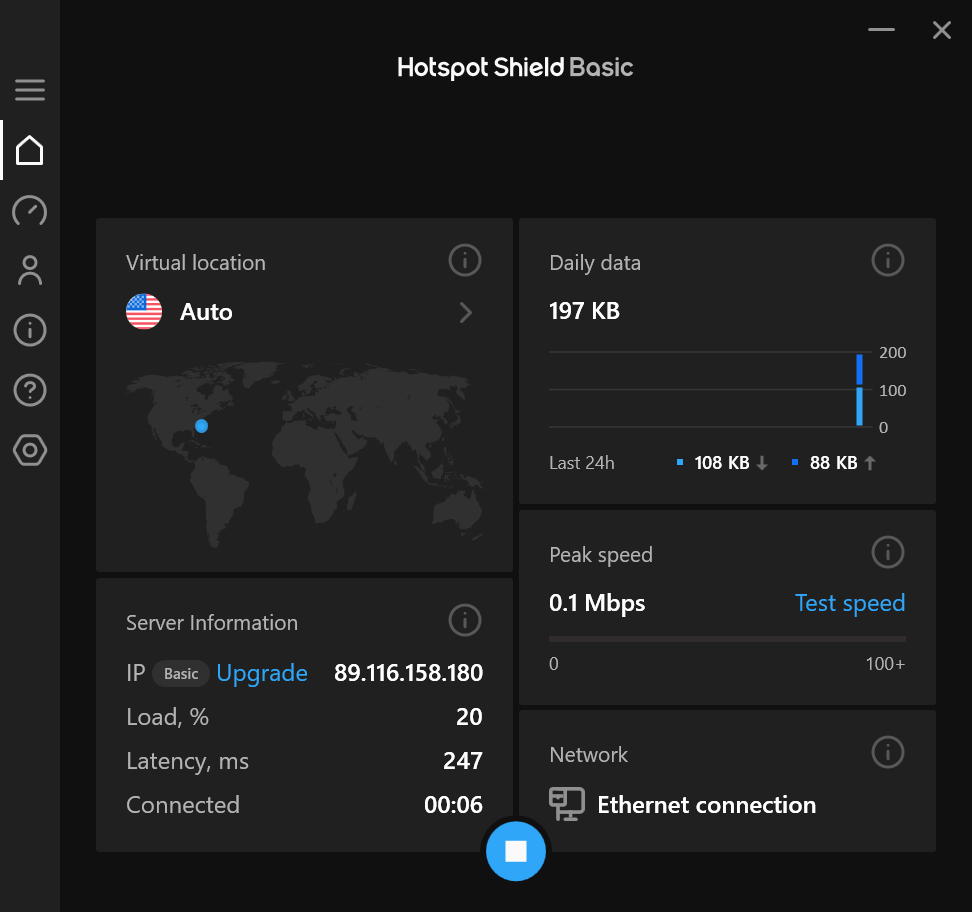This screenshot has height=912, width=972.
Task: Click the Peak speed info icon
Action: pos(887,552)
